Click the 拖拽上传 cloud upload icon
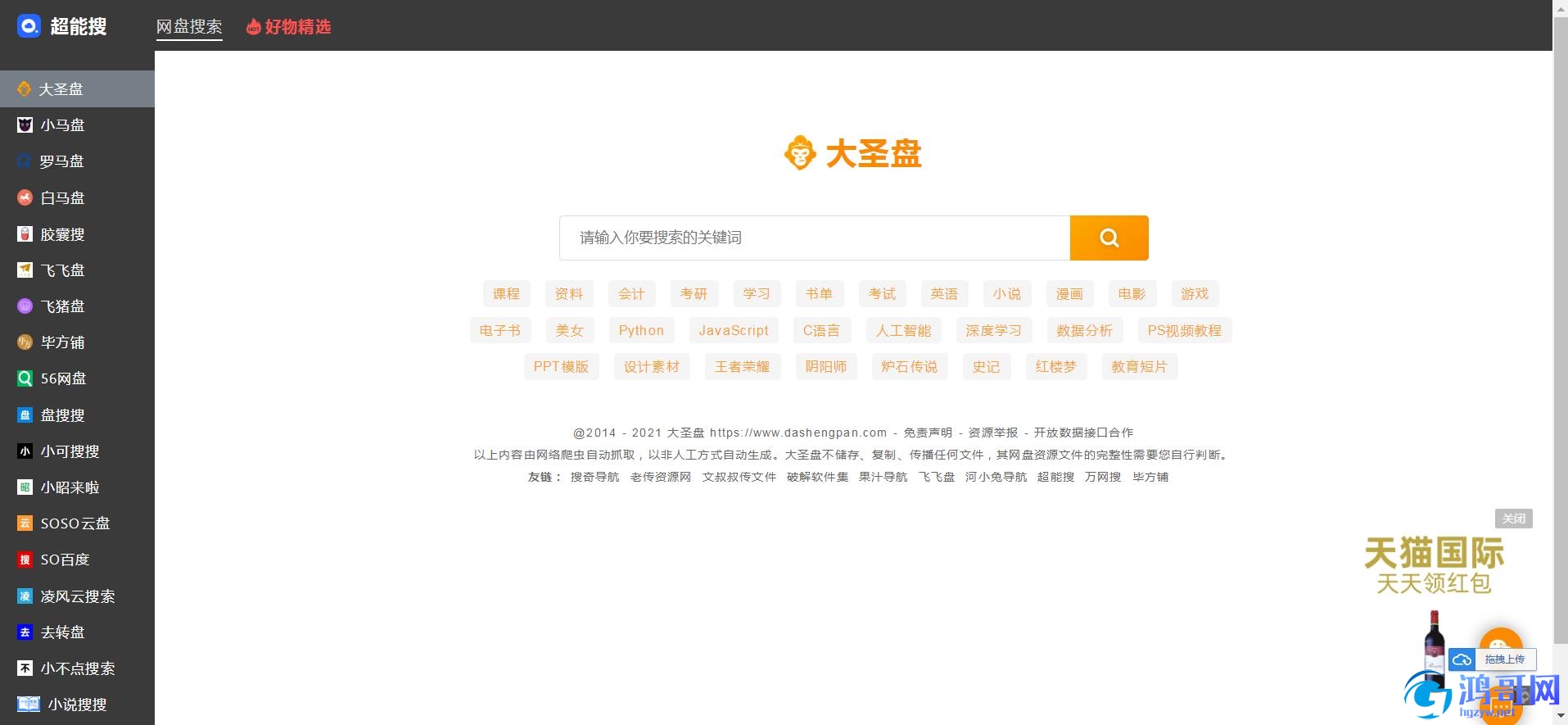 tap(1462, 659)
